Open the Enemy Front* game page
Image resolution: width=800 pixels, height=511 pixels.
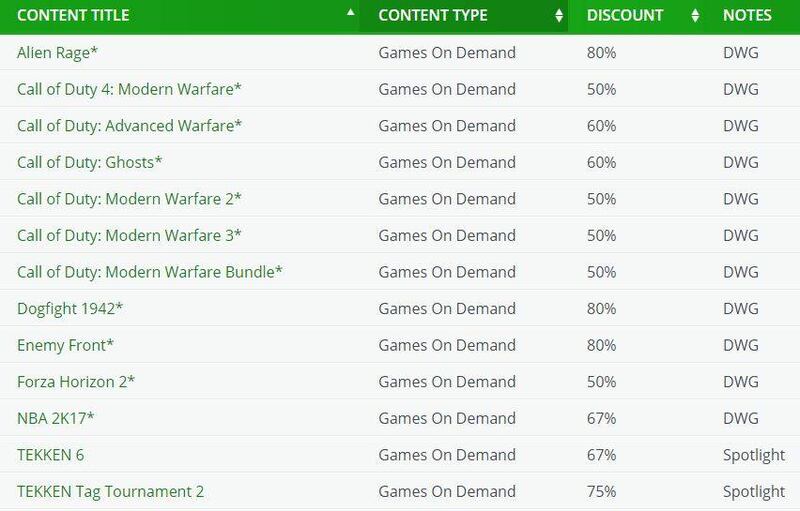(x=65, y=345)
